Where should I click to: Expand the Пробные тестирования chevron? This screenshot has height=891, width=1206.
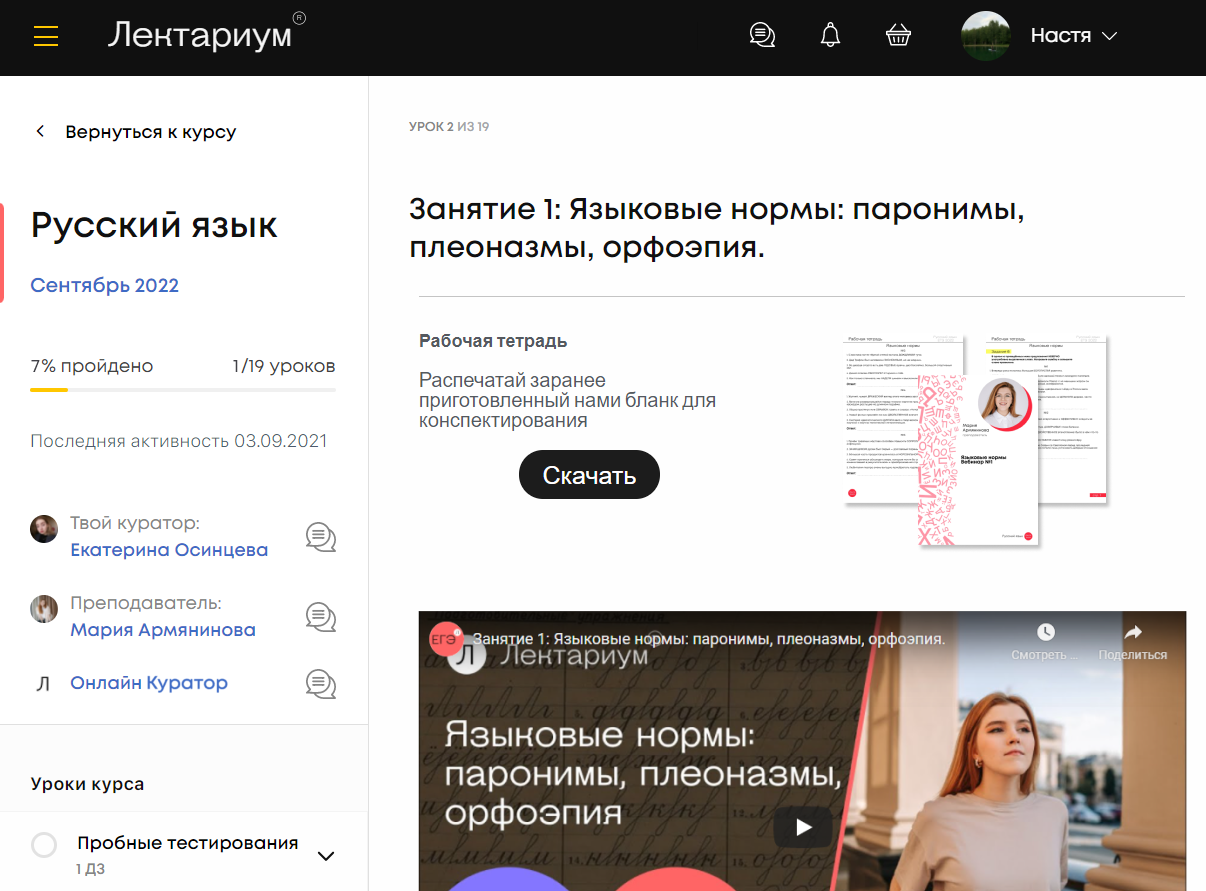click(325, 856)
